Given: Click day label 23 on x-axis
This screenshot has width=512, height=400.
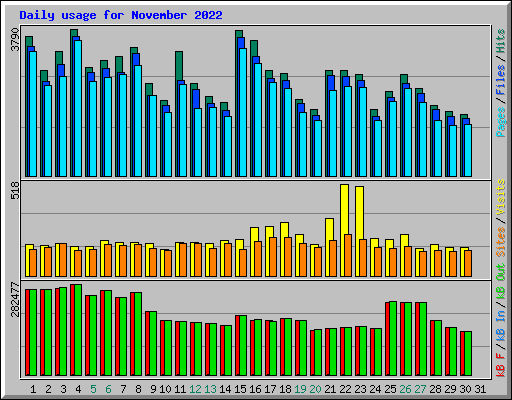Looking at the screenshot, I should click(x=360, y=389).
